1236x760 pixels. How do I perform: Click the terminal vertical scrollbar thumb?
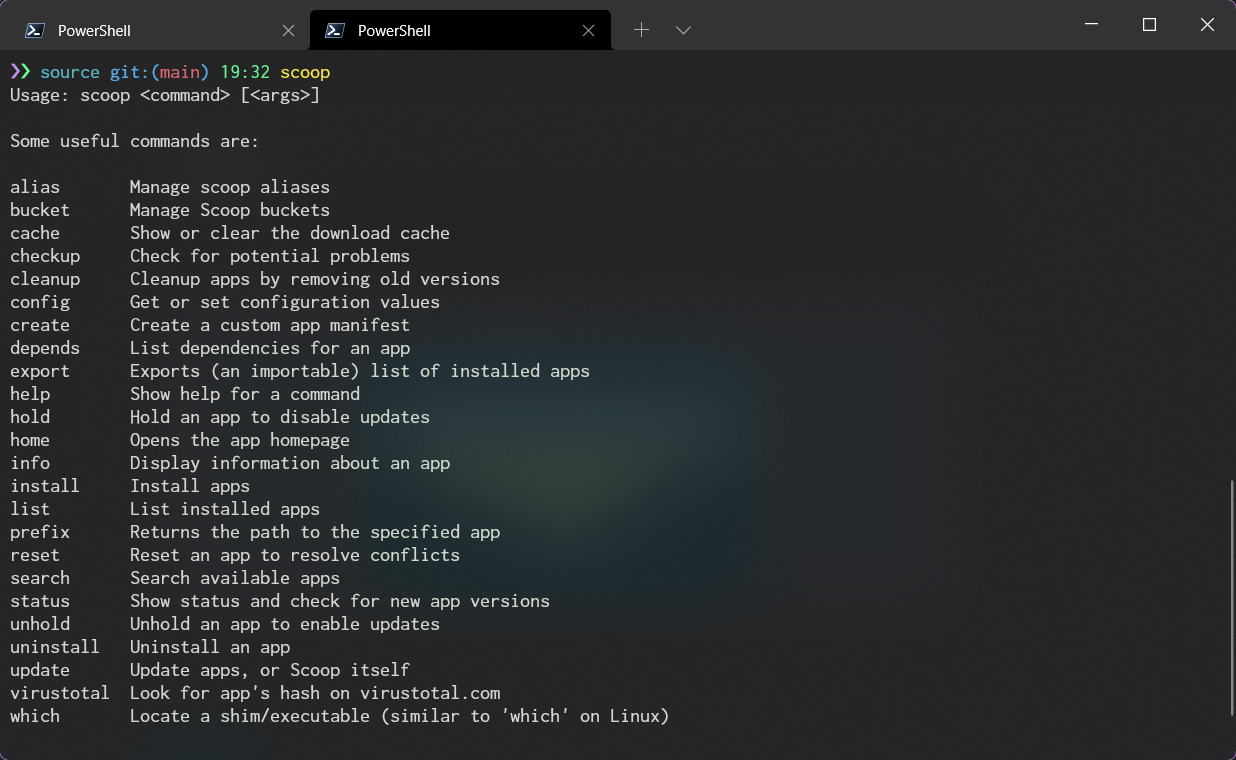(1231, 597)
